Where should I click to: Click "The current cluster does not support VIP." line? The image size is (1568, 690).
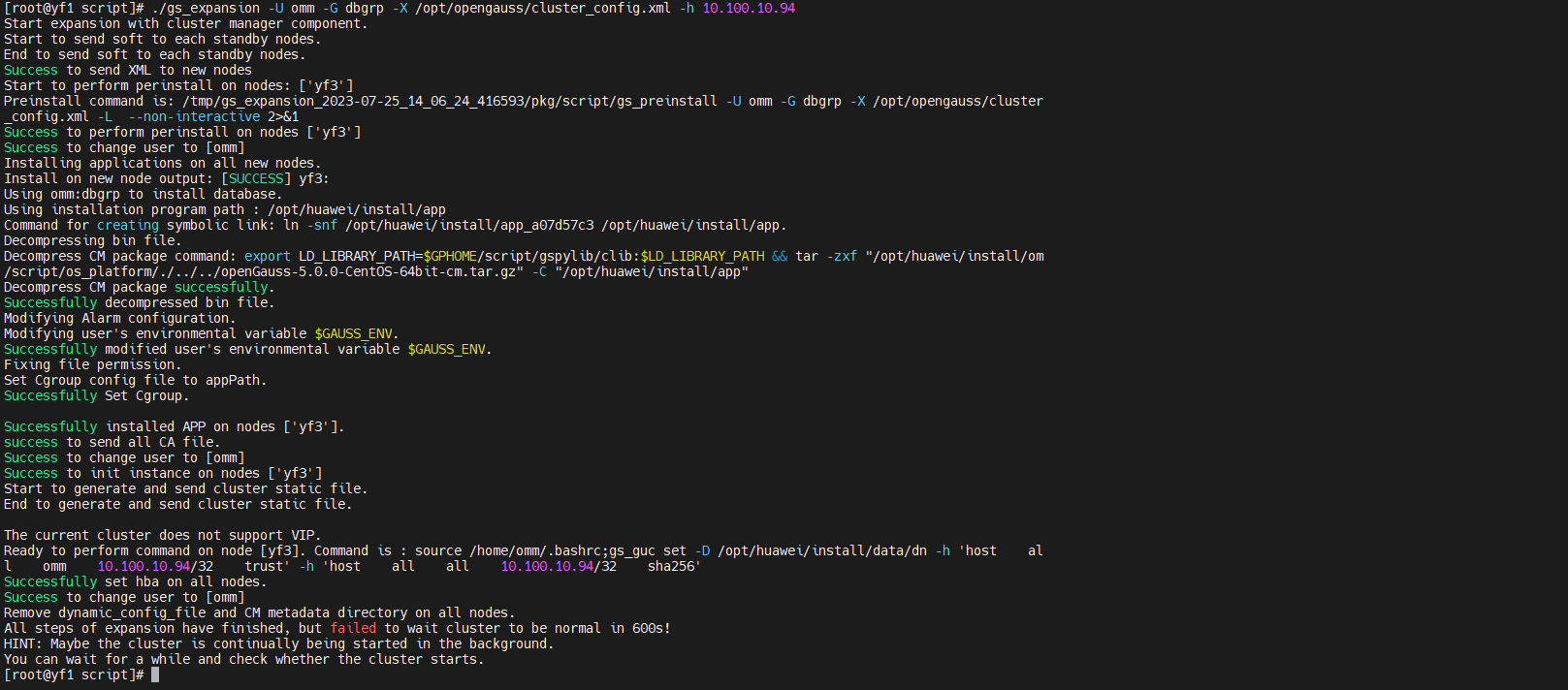(162, 535)
